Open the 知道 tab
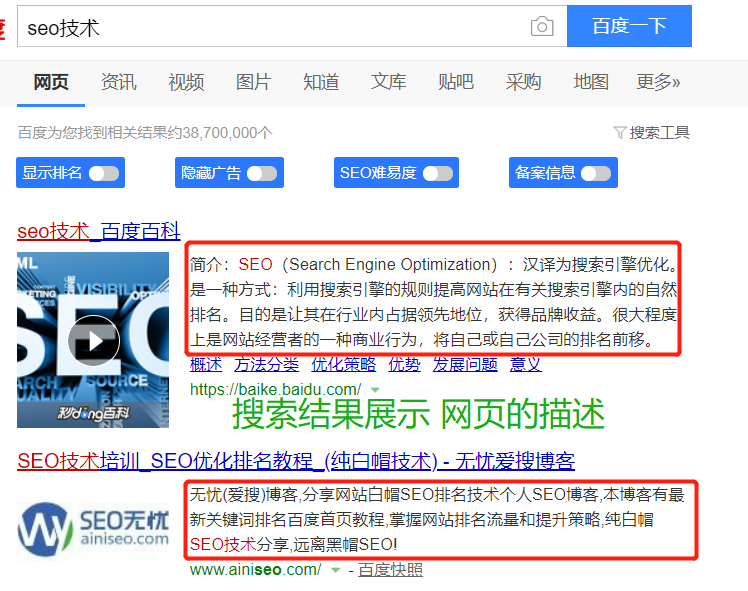The height and width of the screenshot is (591, 748). click(321, 82)
